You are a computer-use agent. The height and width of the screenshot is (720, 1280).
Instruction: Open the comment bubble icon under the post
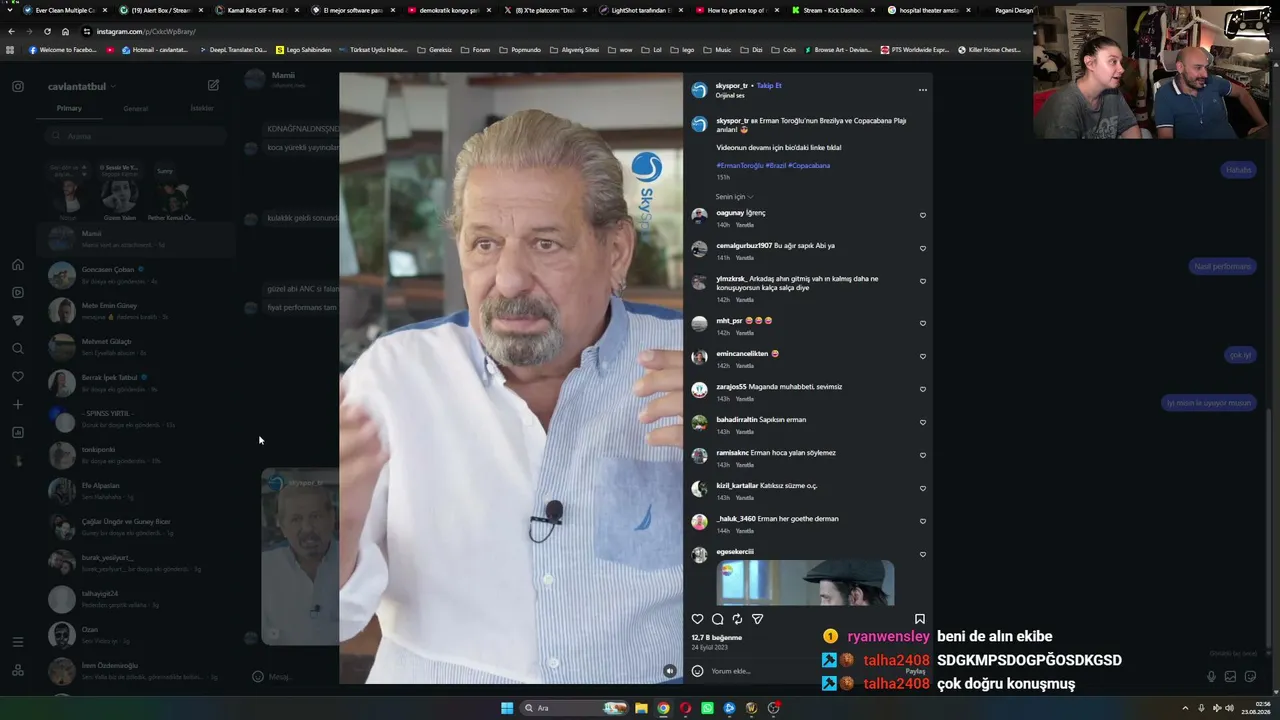pos(717,619)
